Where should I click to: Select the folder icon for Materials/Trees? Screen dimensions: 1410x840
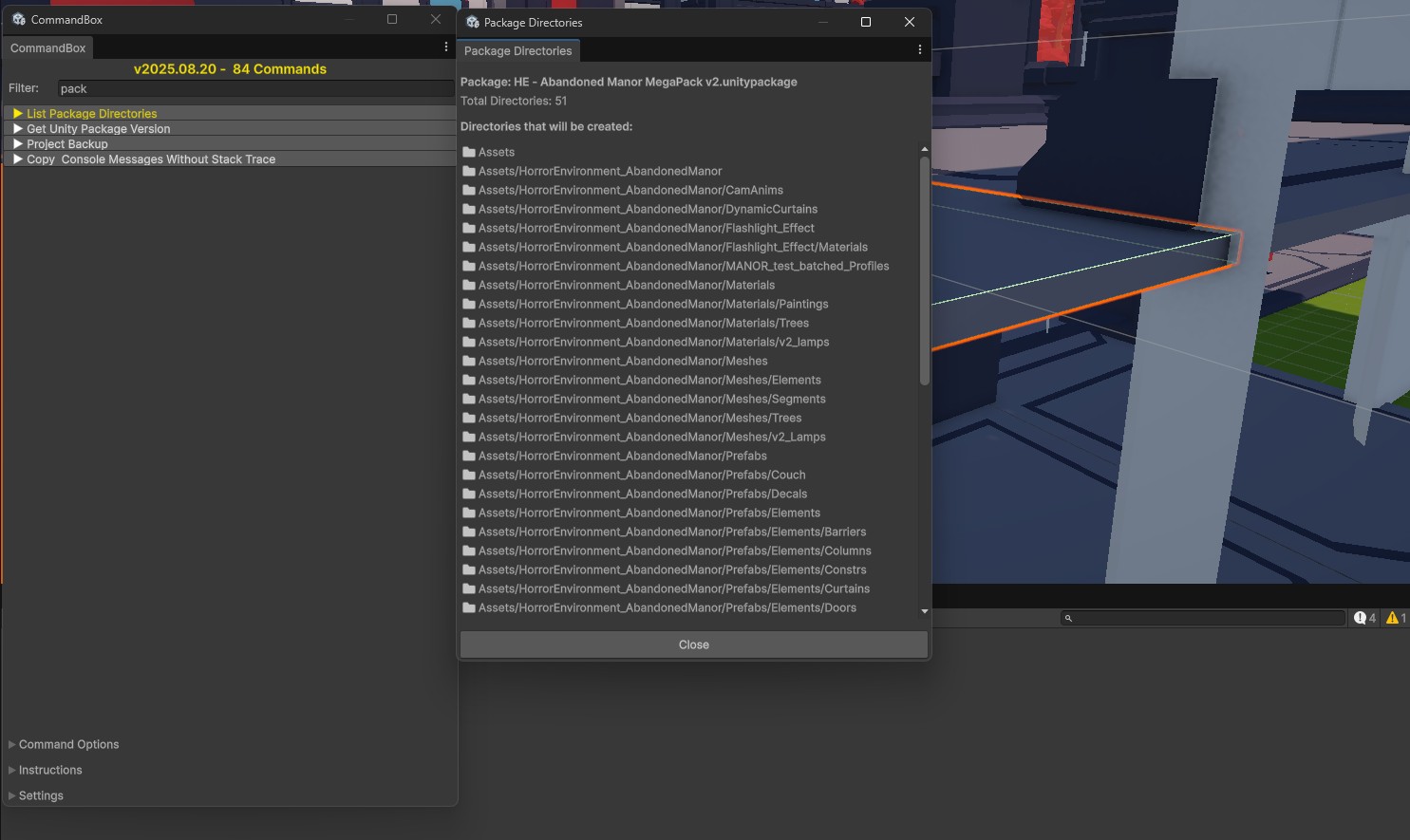coord(468,323)
